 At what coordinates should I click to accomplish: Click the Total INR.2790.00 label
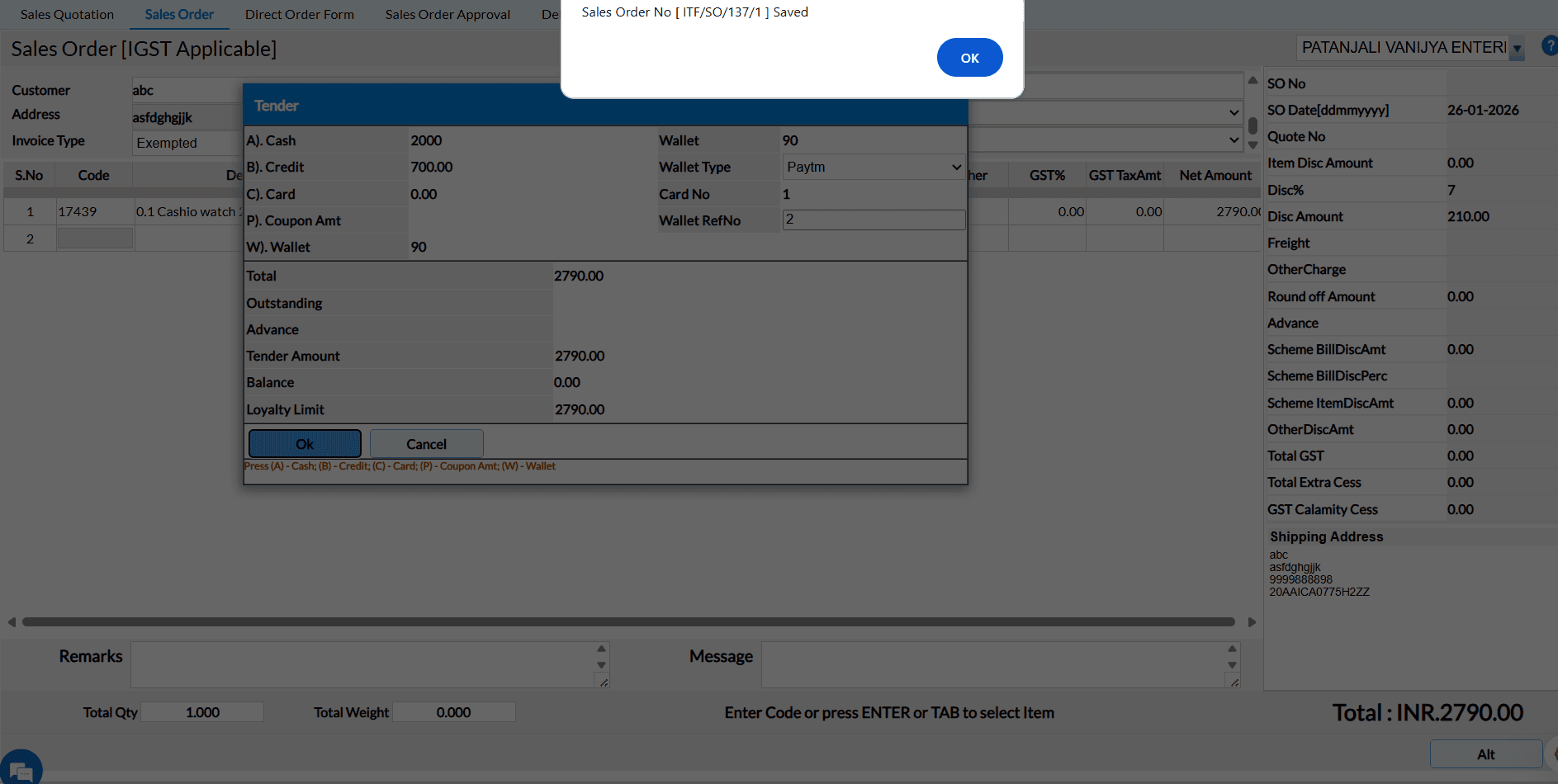pyautogui.click(x=1428, y=712)
